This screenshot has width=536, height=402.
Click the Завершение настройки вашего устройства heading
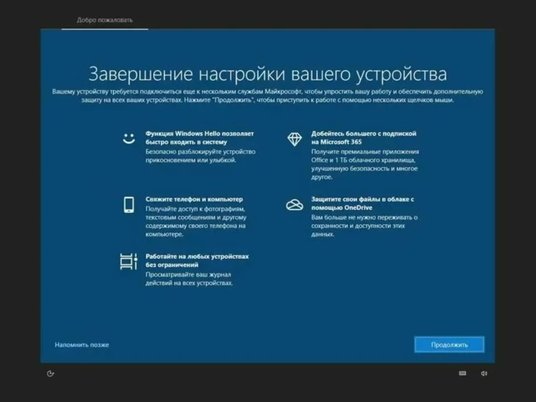[x=268, y=73]
